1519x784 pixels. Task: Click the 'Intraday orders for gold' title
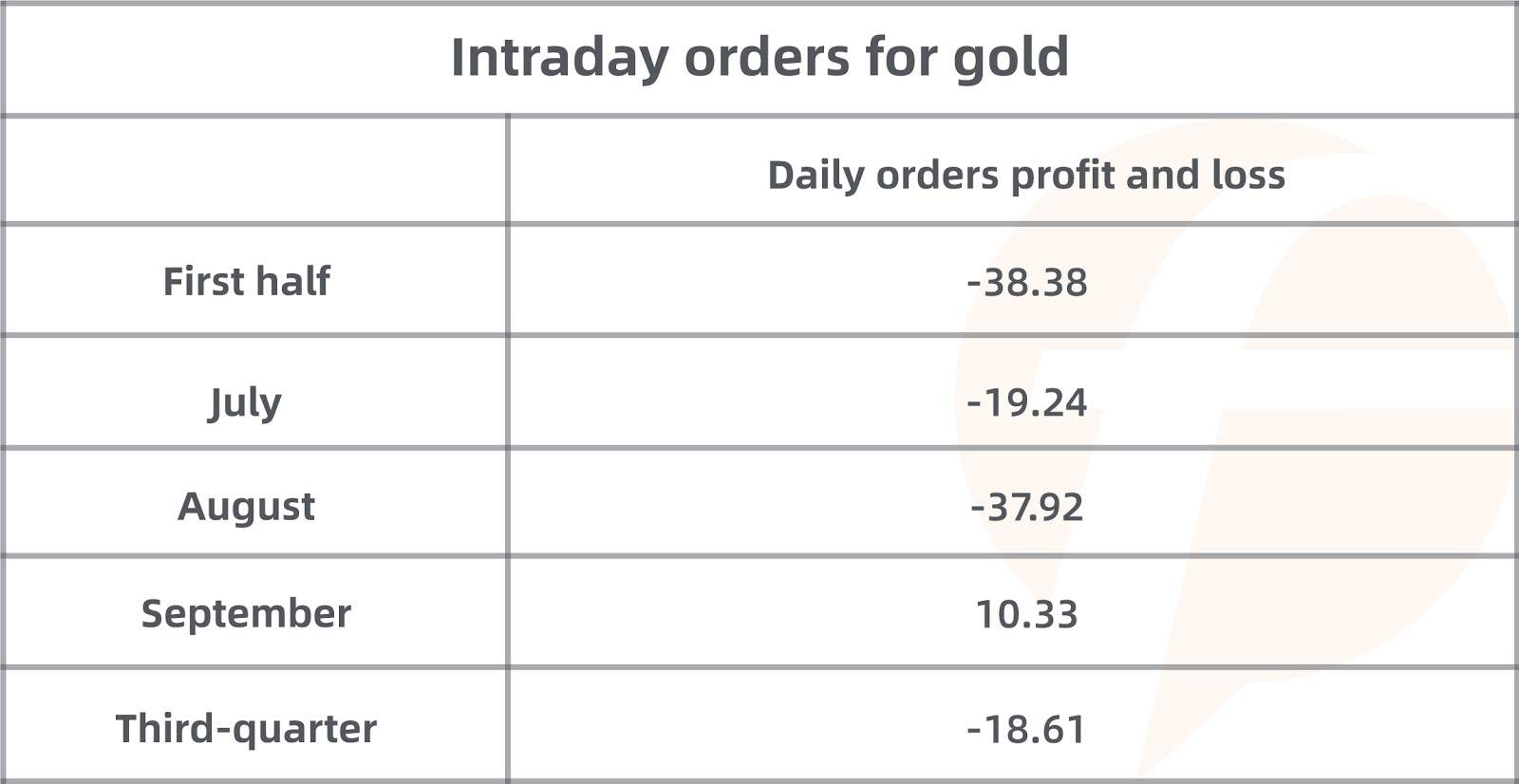[759, 58]
